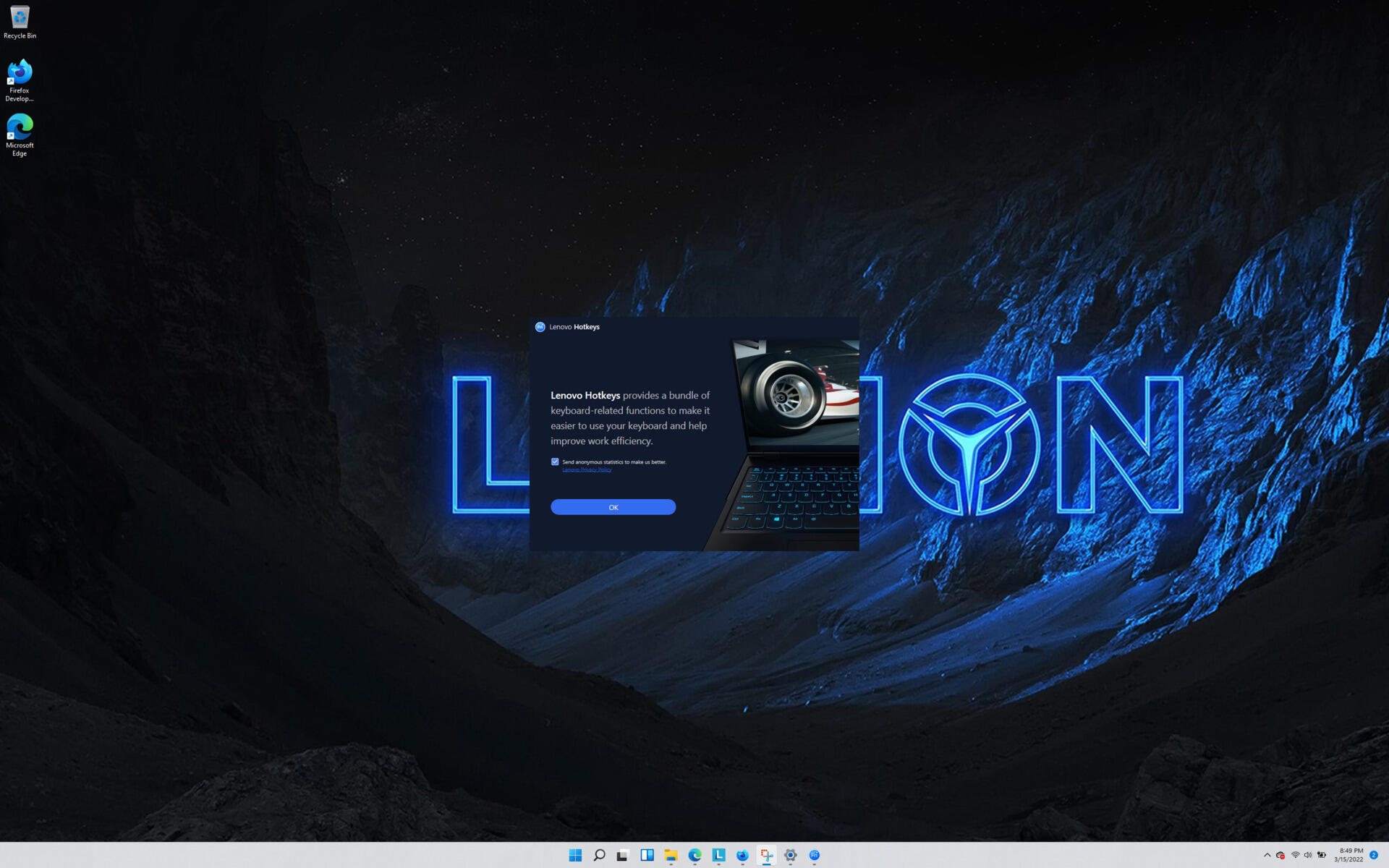Open Firefox Developer Edition from taskbar
The image size is (1389, 868).
tap(742, 855)
